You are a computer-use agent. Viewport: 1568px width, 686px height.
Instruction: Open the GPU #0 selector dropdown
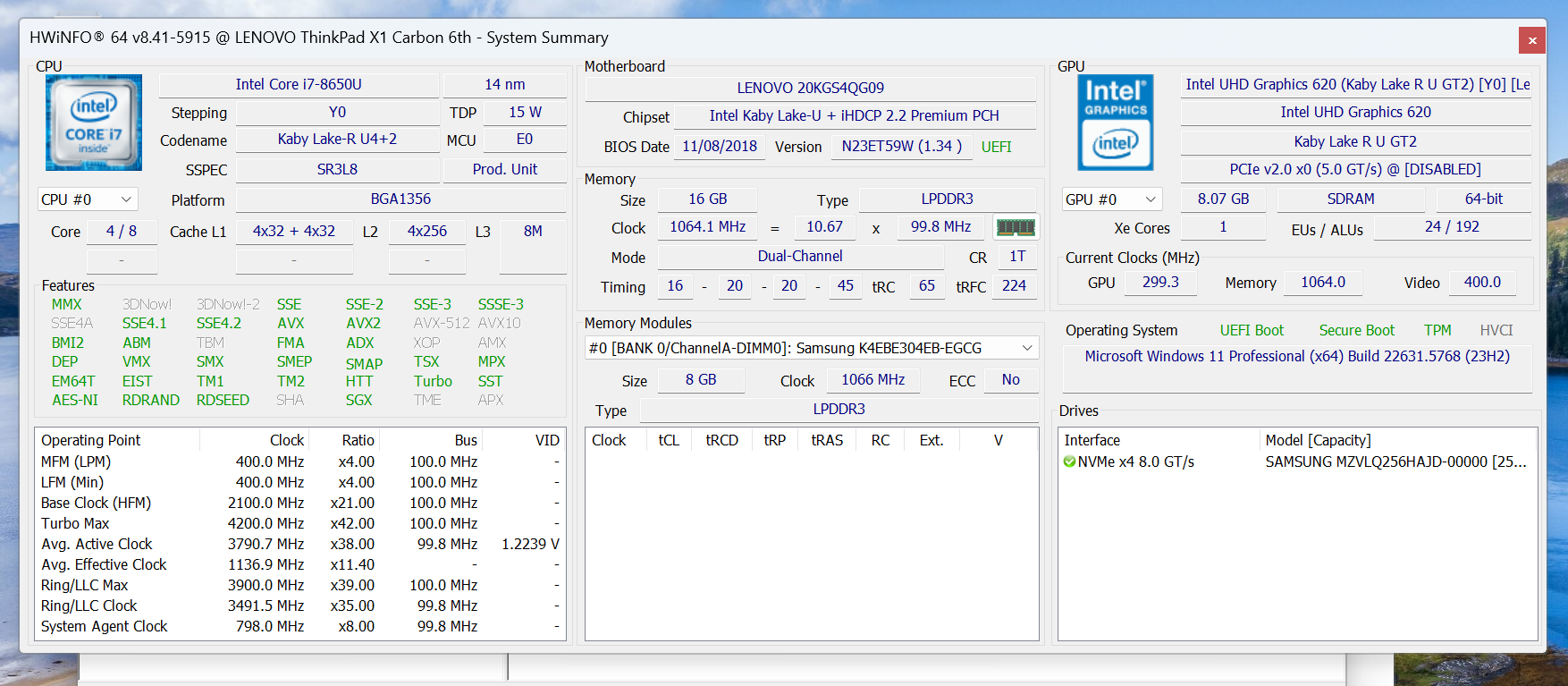1111,199
